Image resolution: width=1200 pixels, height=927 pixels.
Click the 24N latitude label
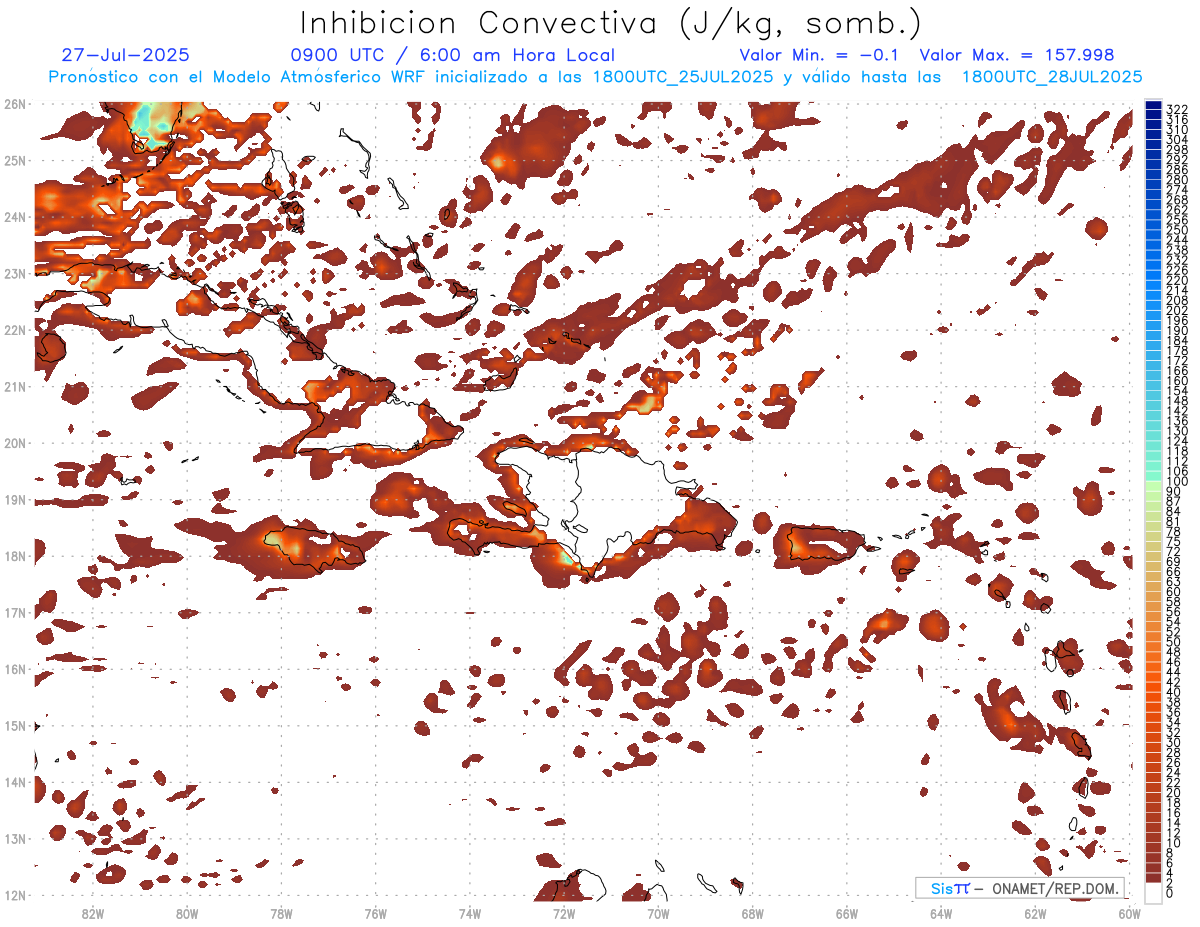15,216
